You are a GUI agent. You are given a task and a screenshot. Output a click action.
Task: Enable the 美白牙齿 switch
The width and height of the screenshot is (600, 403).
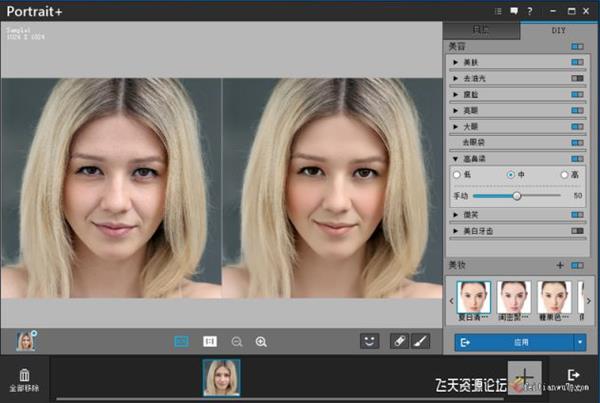coord(577,231)
